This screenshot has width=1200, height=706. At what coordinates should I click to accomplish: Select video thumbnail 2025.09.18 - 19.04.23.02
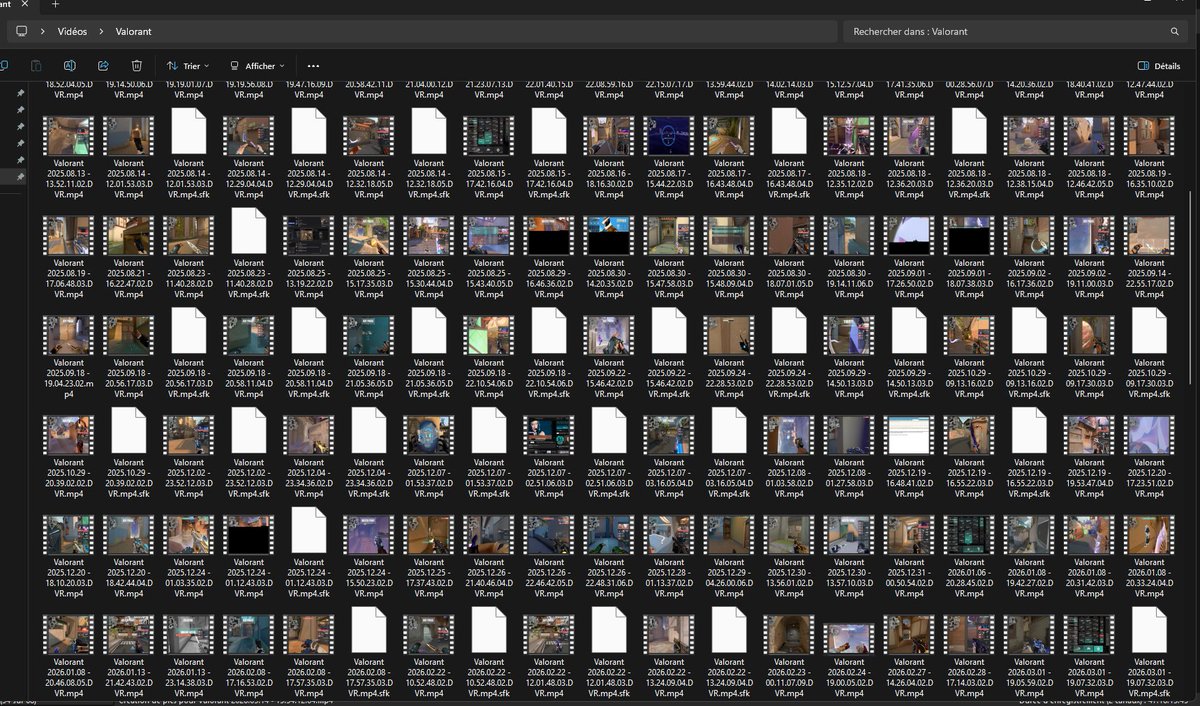[x=69, y=335]
